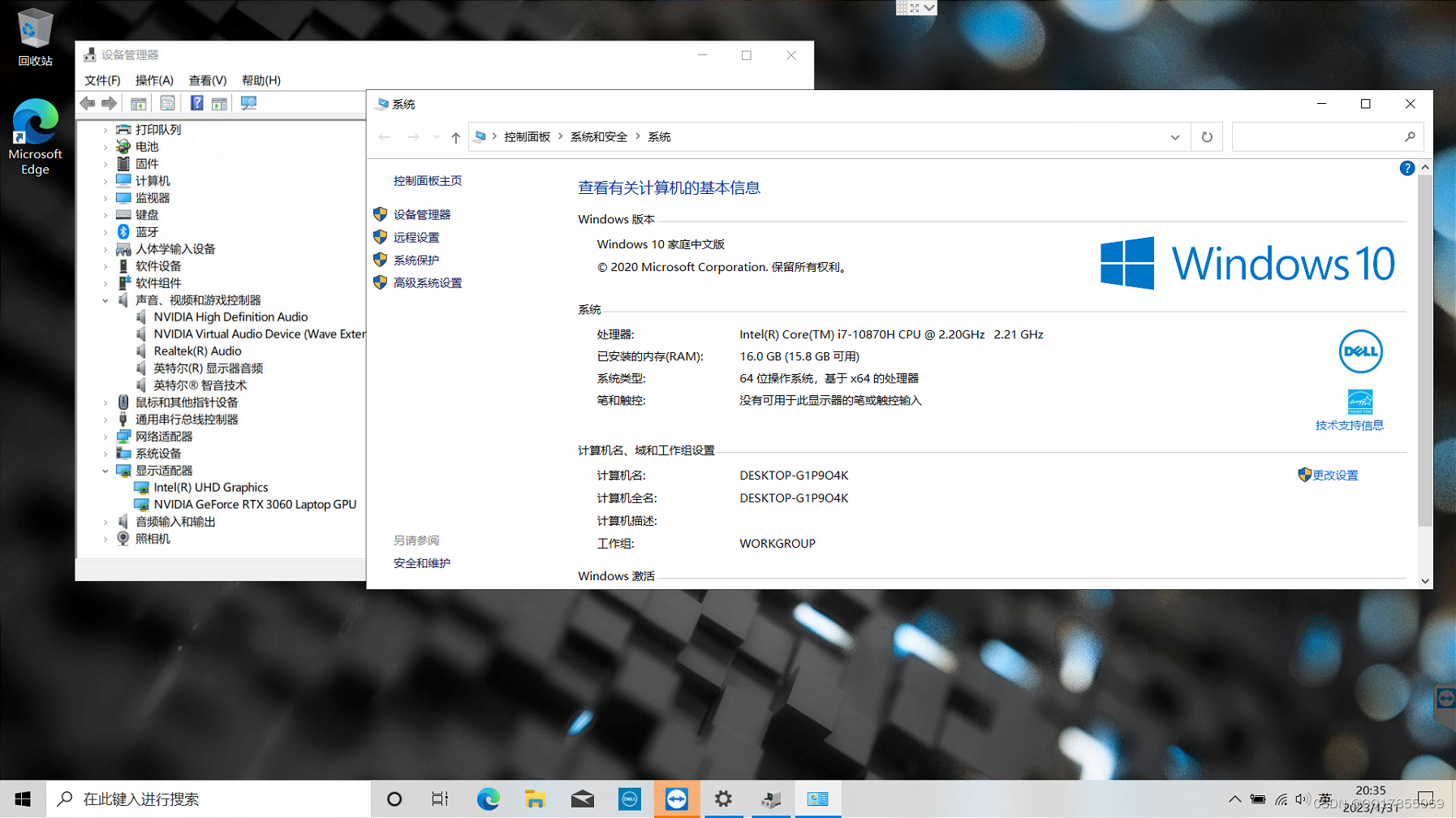This screenshot has height=818, width=1456.
Task: Scan for hardware changes in Device Manager
Action: [x=248, y=103]
